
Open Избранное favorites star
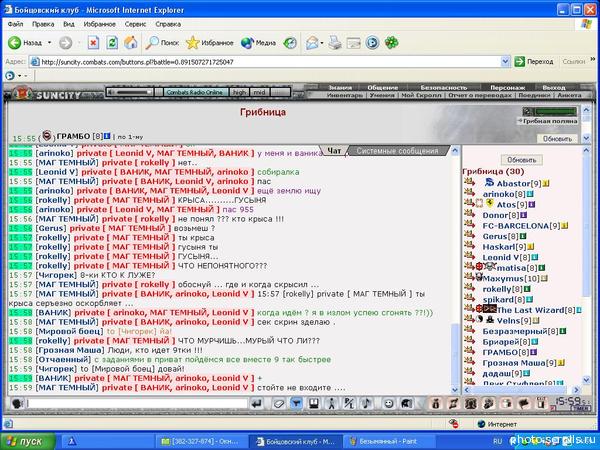[210, 42]
